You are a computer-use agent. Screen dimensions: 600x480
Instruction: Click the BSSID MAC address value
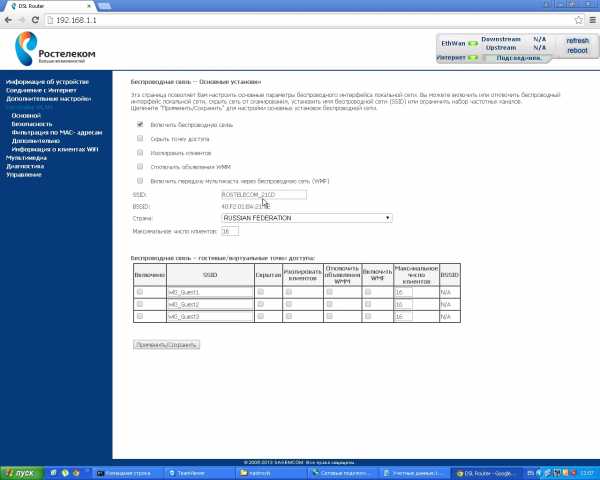[246, 207]
